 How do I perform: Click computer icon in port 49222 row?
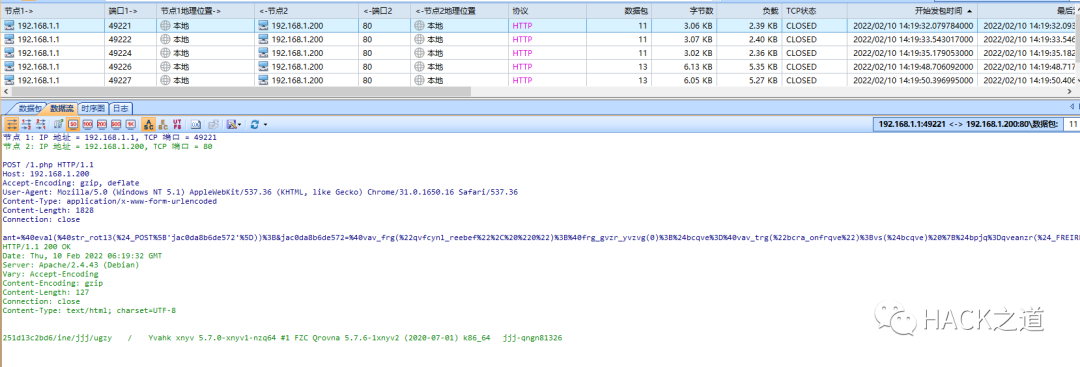point(9,39)
